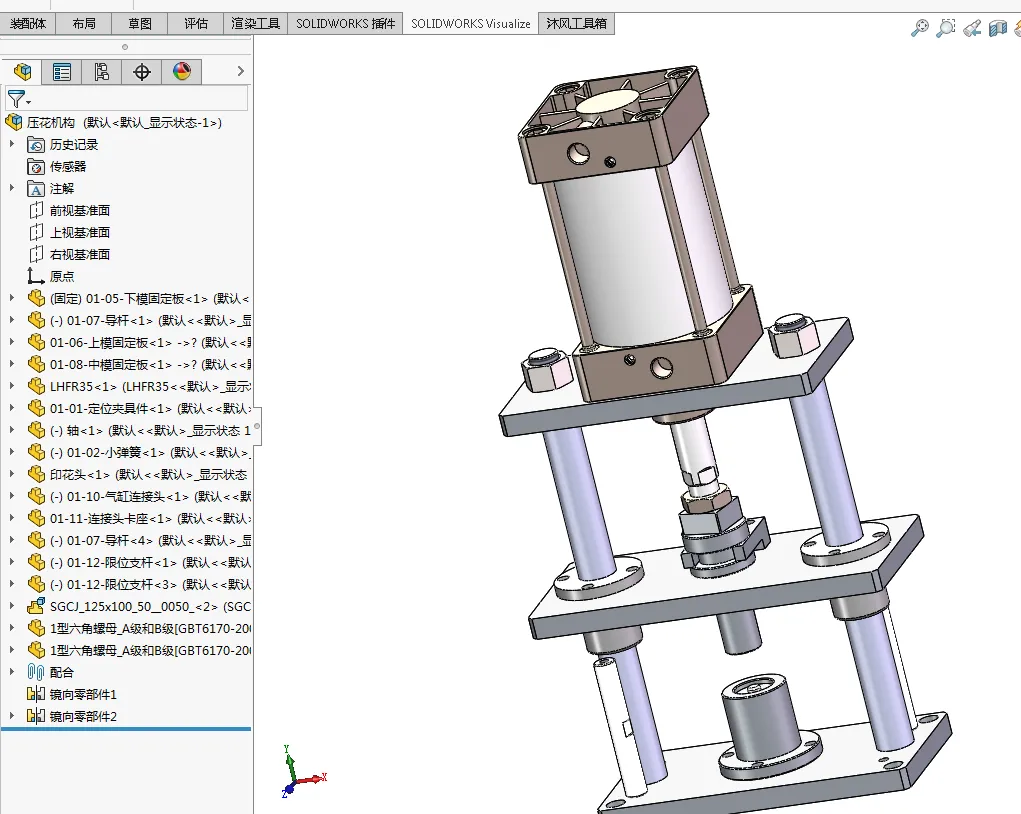
Task: Open the DisplayManager color ball tab
Action: [x=182, y=72]
